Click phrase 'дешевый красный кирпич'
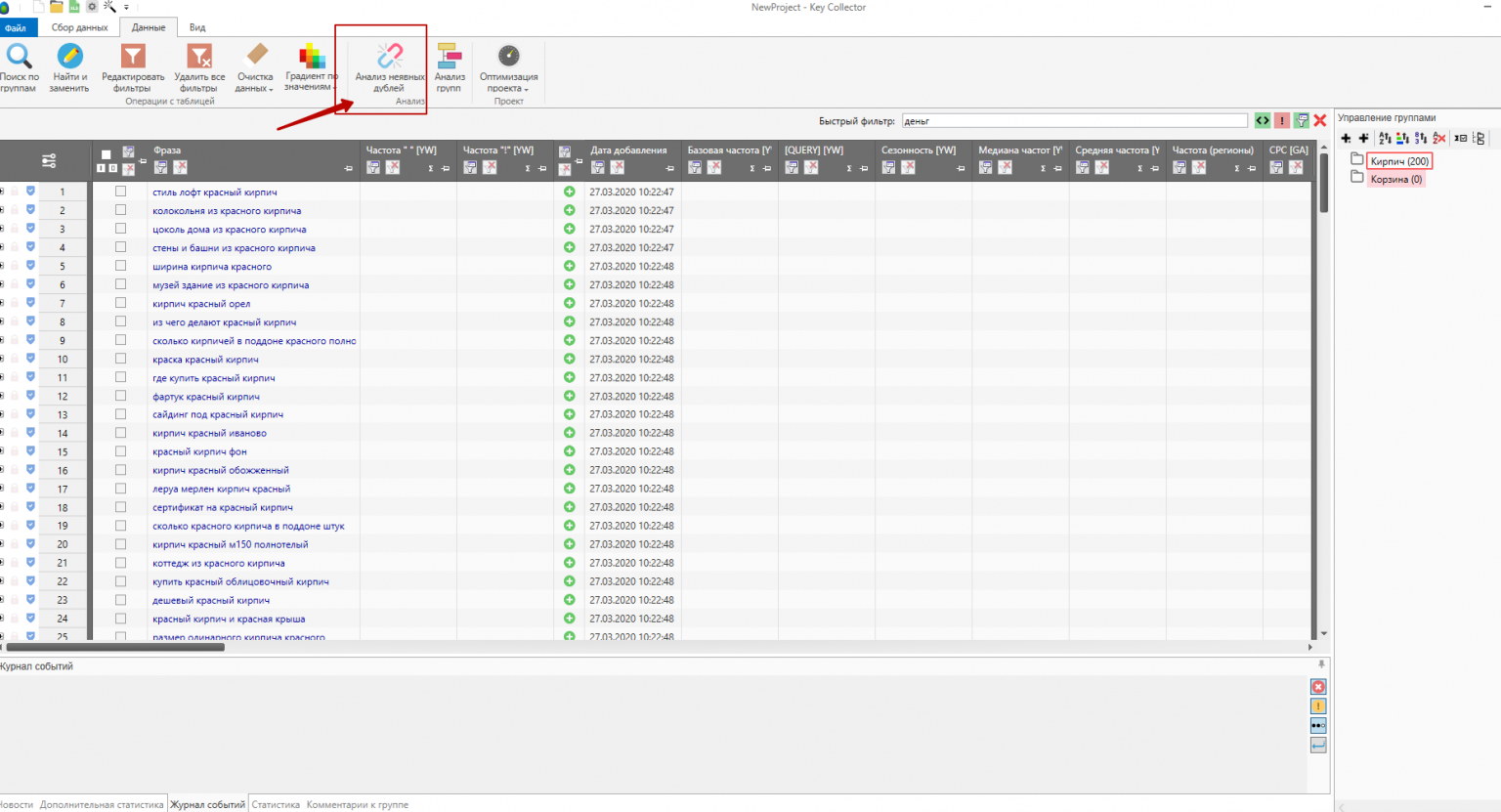Viewport: 1501px width, 812px height. coord(211,600)
